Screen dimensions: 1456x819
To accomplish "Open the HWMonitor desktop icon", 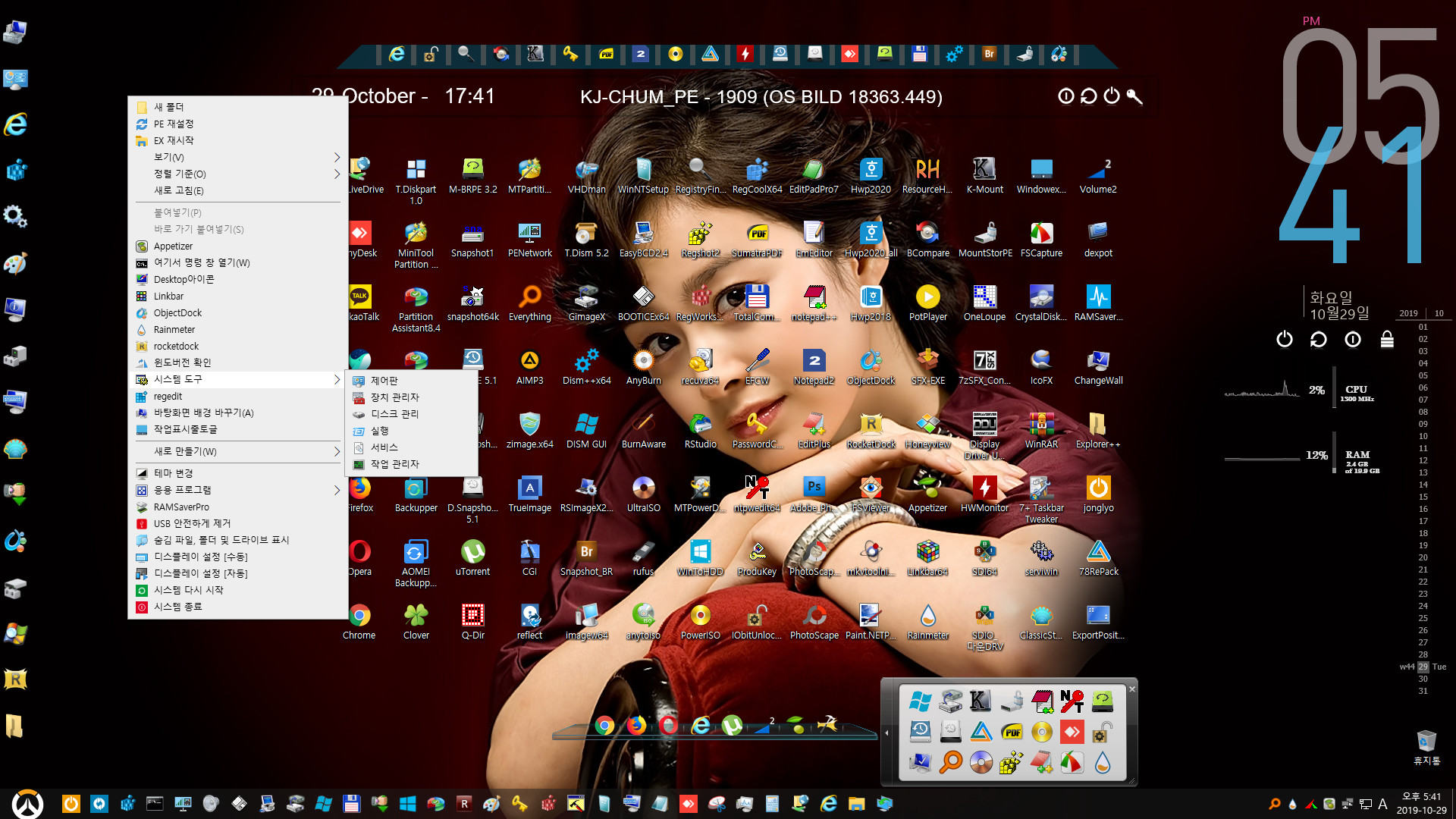I will click(x=984, y=494).
